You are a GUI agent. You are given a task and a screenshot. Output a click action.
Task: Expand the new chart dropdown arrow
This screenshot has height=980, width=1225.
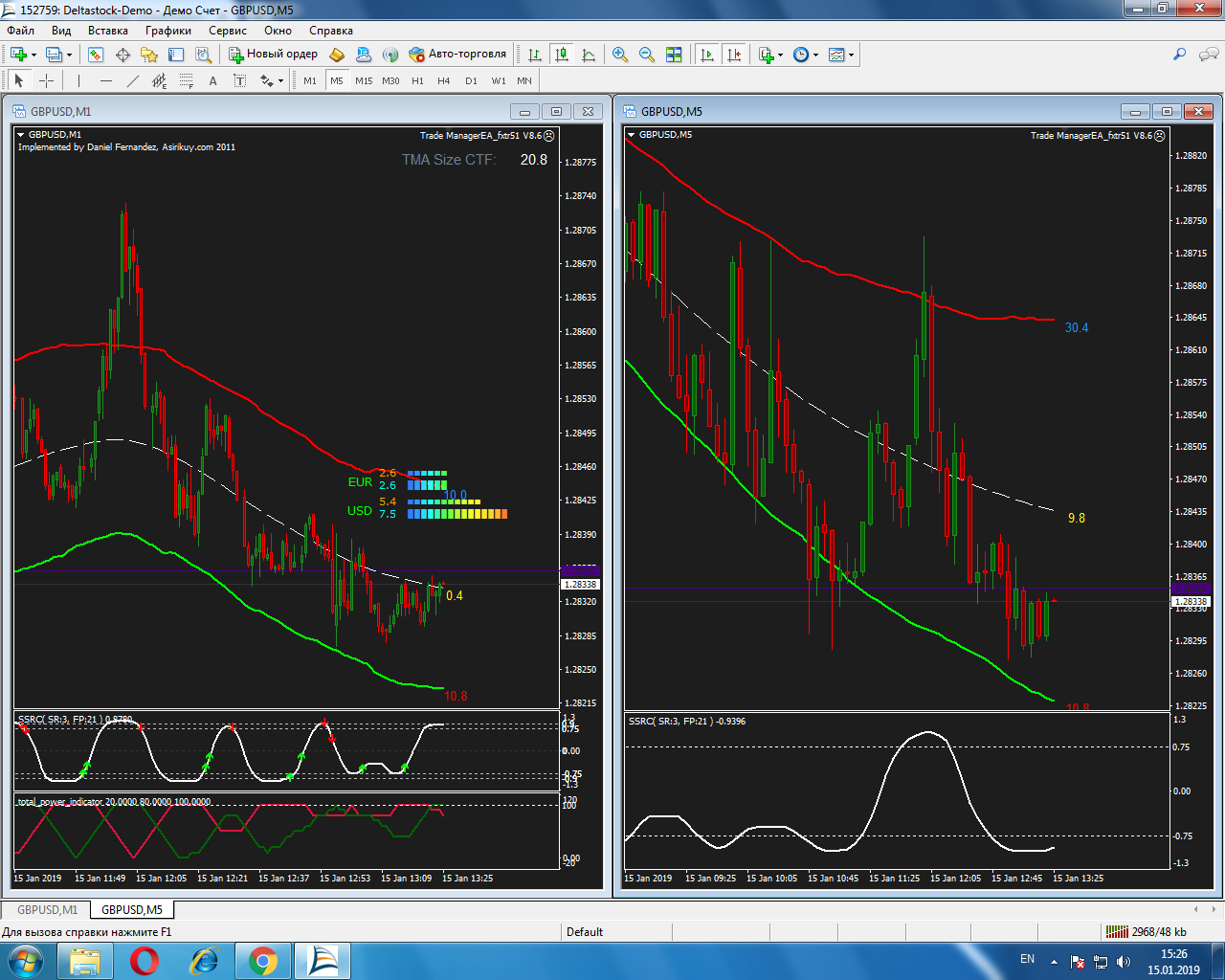(33, 55)
